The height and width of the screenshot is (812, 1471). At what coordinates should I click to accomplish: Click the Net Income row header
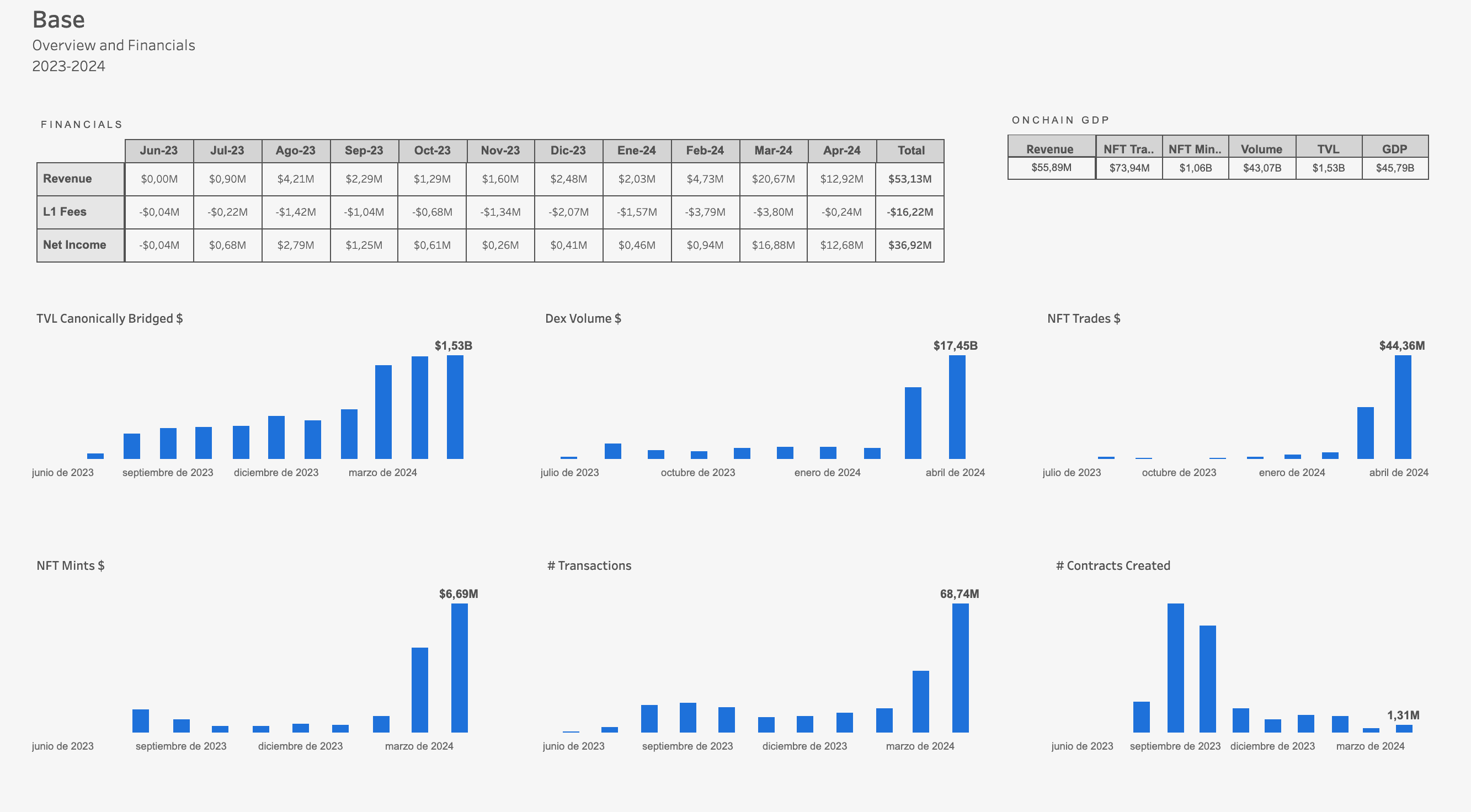tap(81, 245)
